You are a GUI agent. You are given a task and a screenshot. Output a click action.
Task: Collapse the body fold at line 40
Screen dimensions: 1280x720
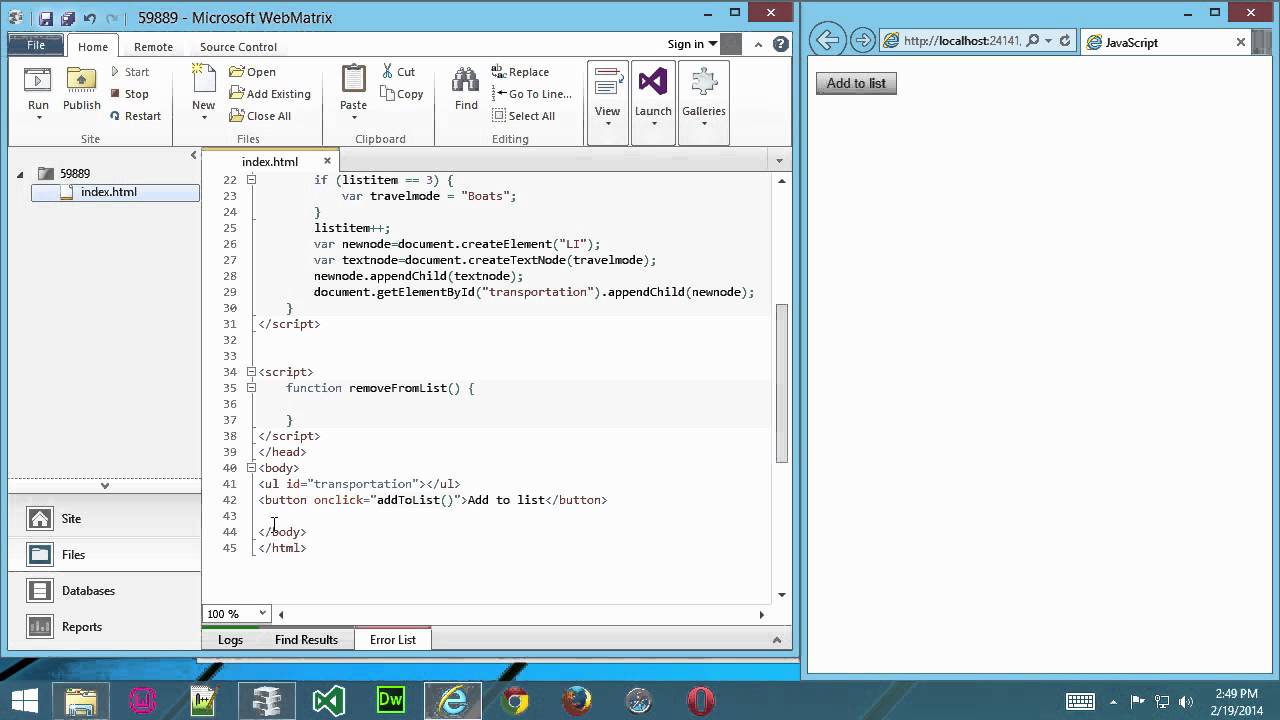click(x=251, y=468)
